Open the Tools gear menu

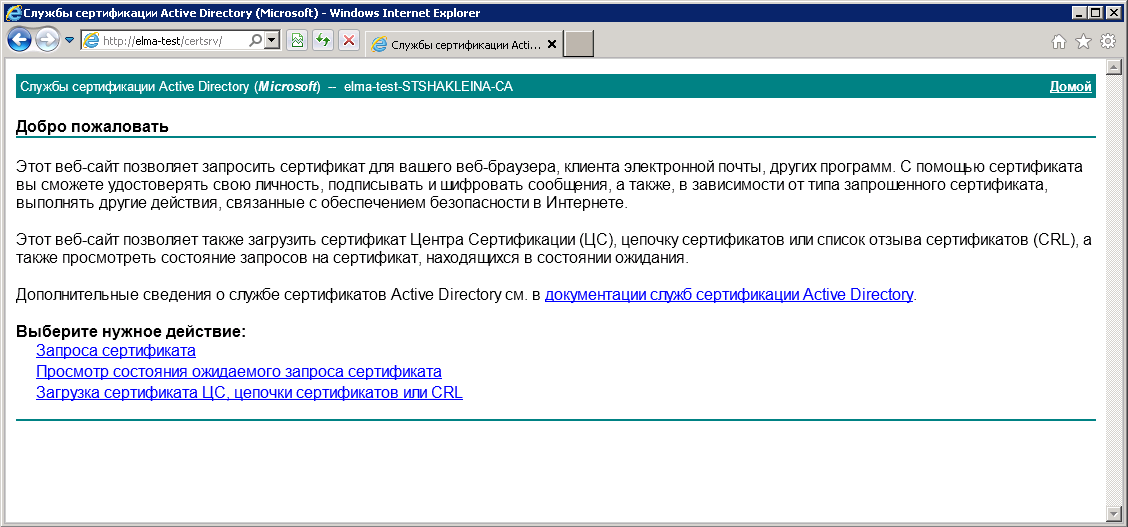(x=1107, y=41)
